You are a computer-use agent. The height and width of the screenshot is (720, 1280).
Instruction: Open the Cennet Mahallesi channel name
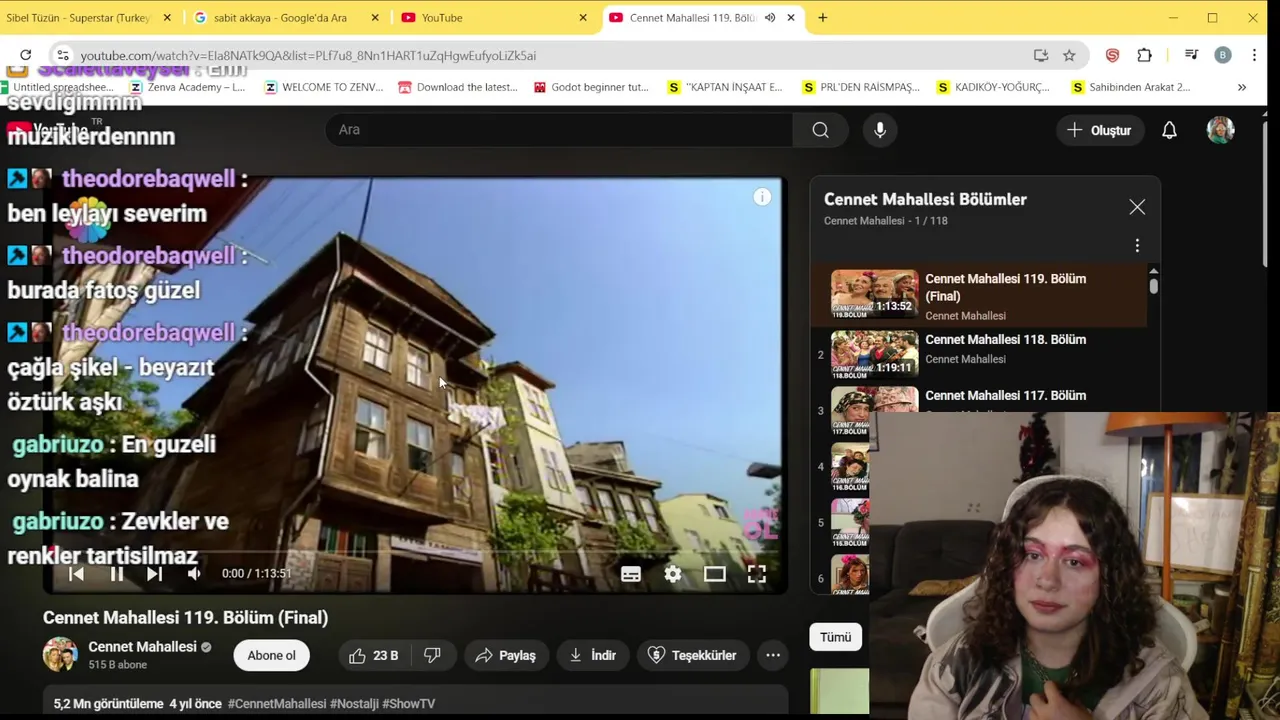(x=142, y=647)
